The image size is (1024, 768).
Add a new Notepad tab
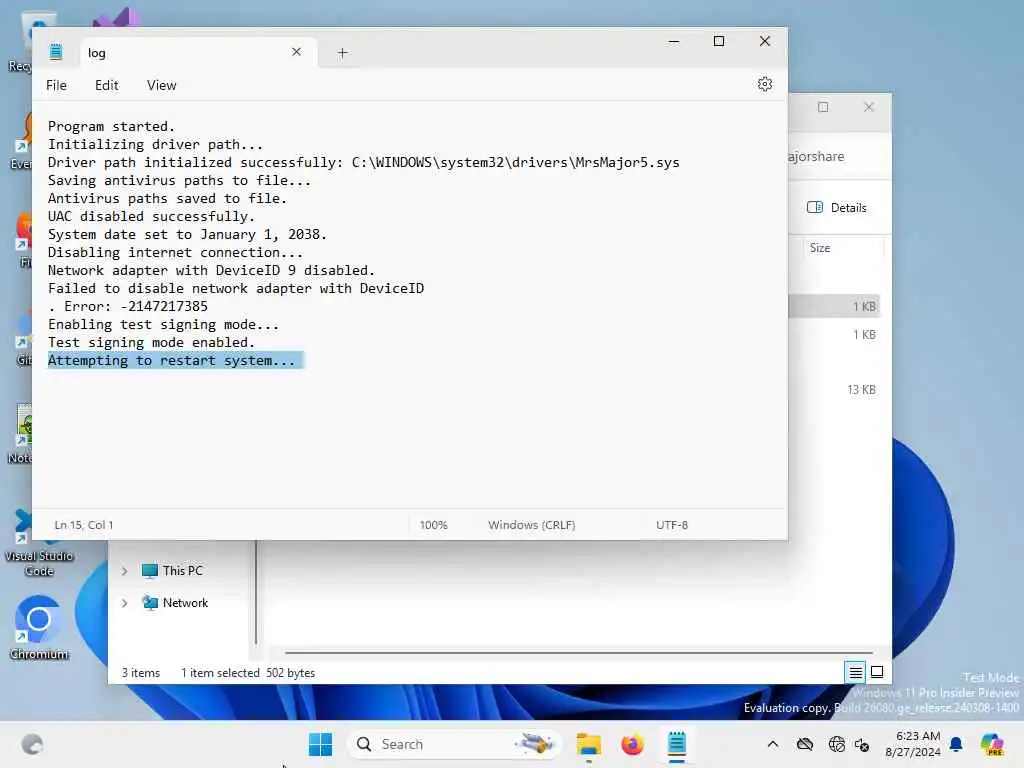click(342, 53)
